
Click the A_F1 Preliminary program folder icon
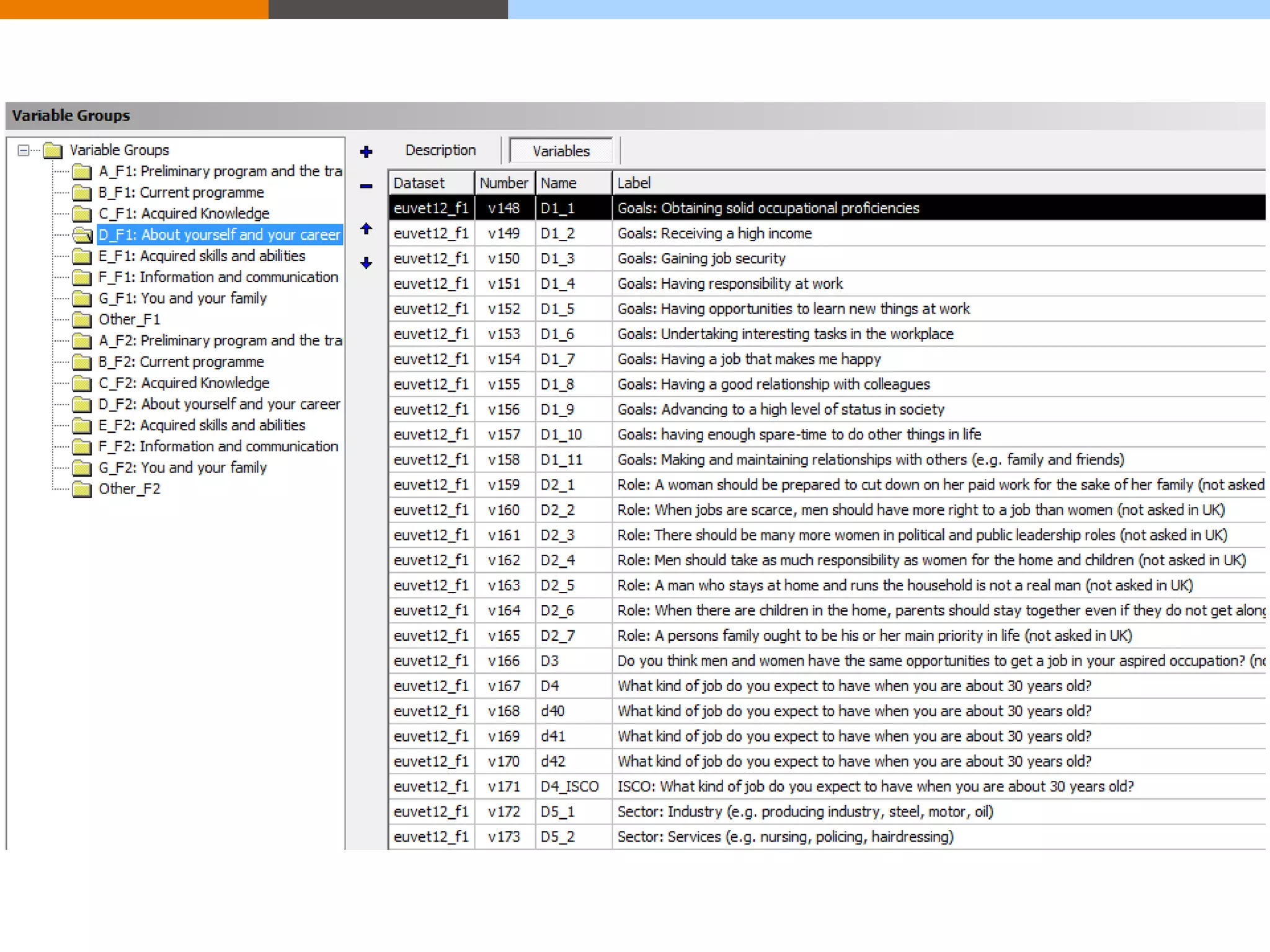(81, 172)
